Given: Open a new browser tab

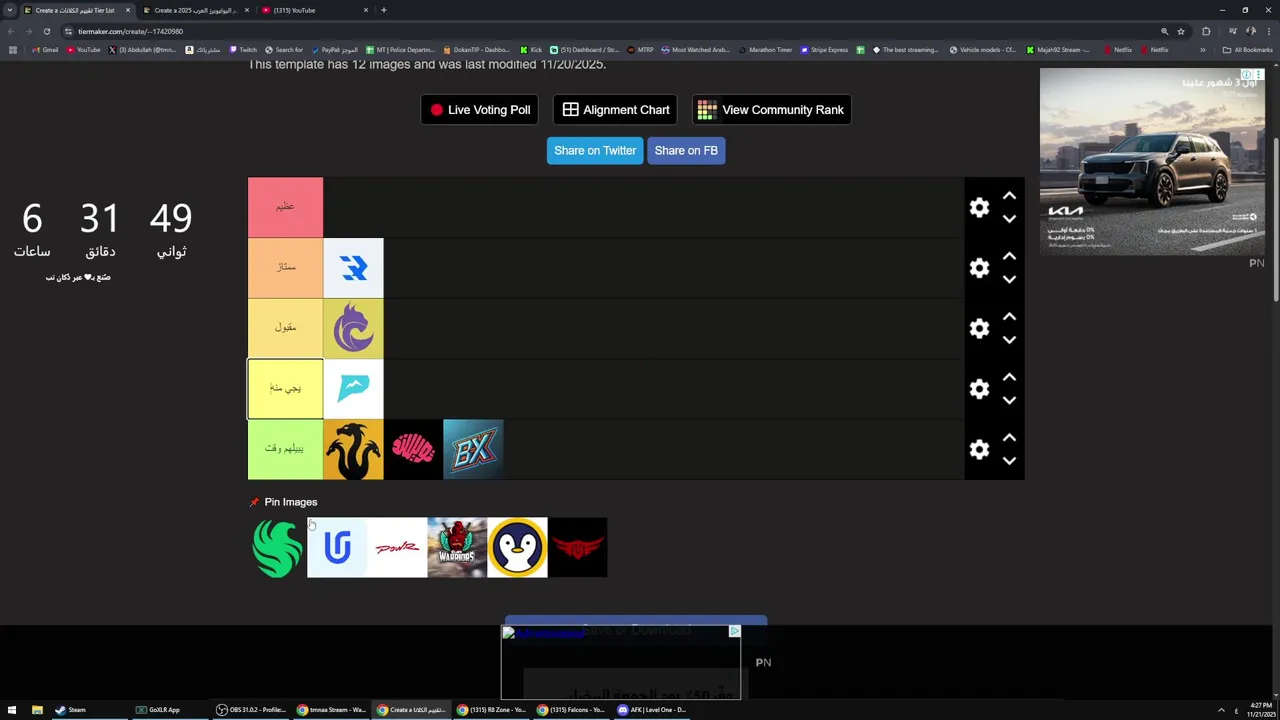Looking at the screenshot, I should (x=384, y=10).
